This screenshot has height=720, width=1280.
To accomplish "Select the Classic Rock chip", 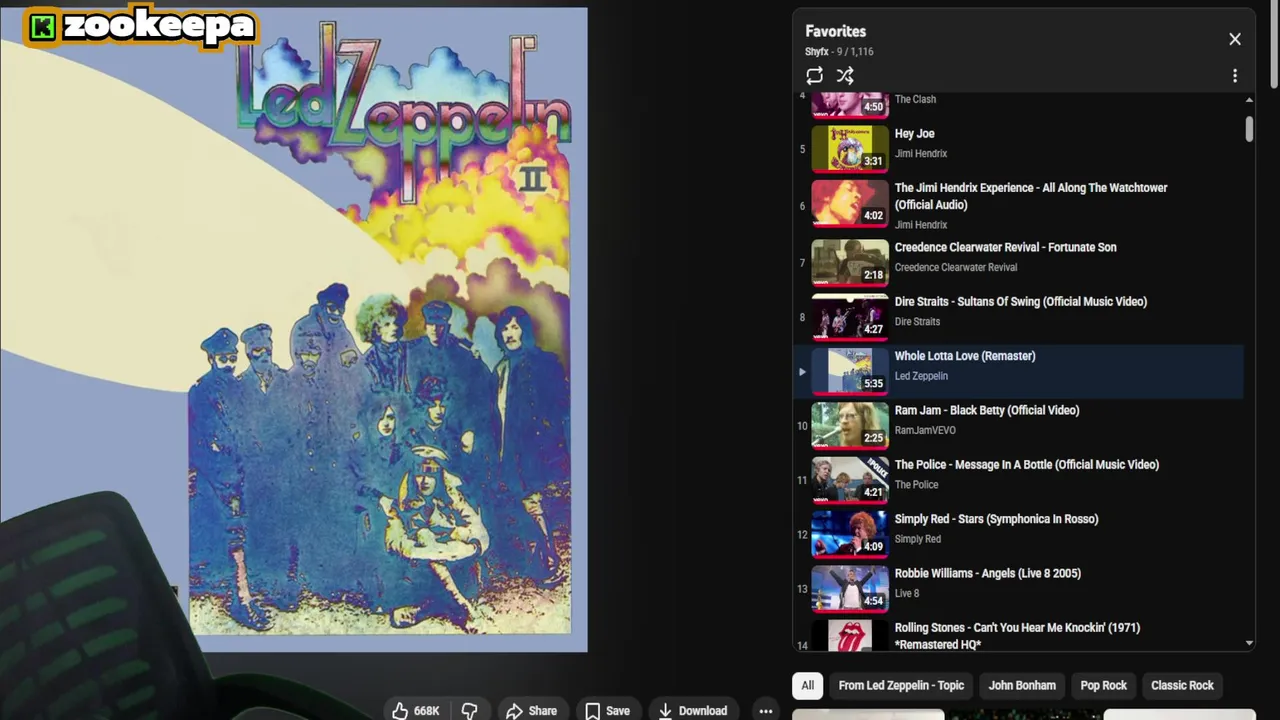I will 1182,685.
